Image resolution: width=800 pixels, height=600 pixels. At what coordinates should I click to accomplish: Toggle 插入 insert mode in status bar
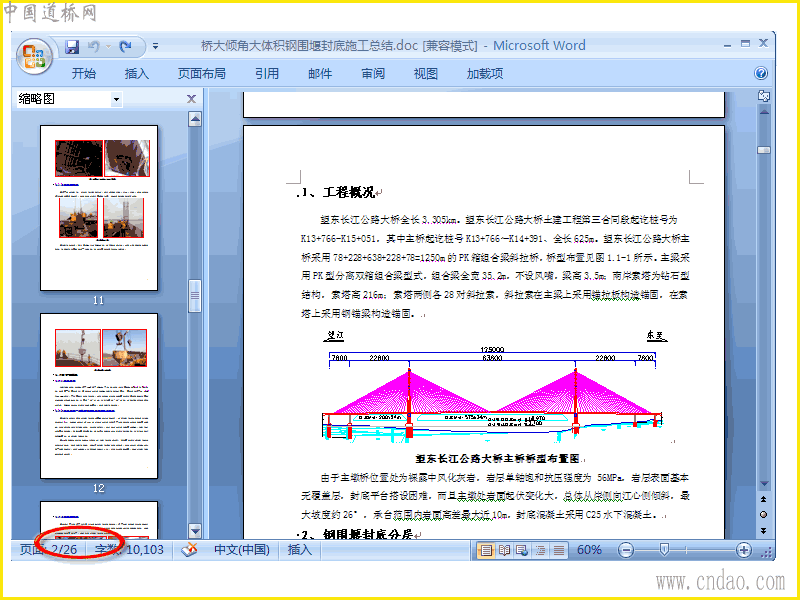click(299, 549)
